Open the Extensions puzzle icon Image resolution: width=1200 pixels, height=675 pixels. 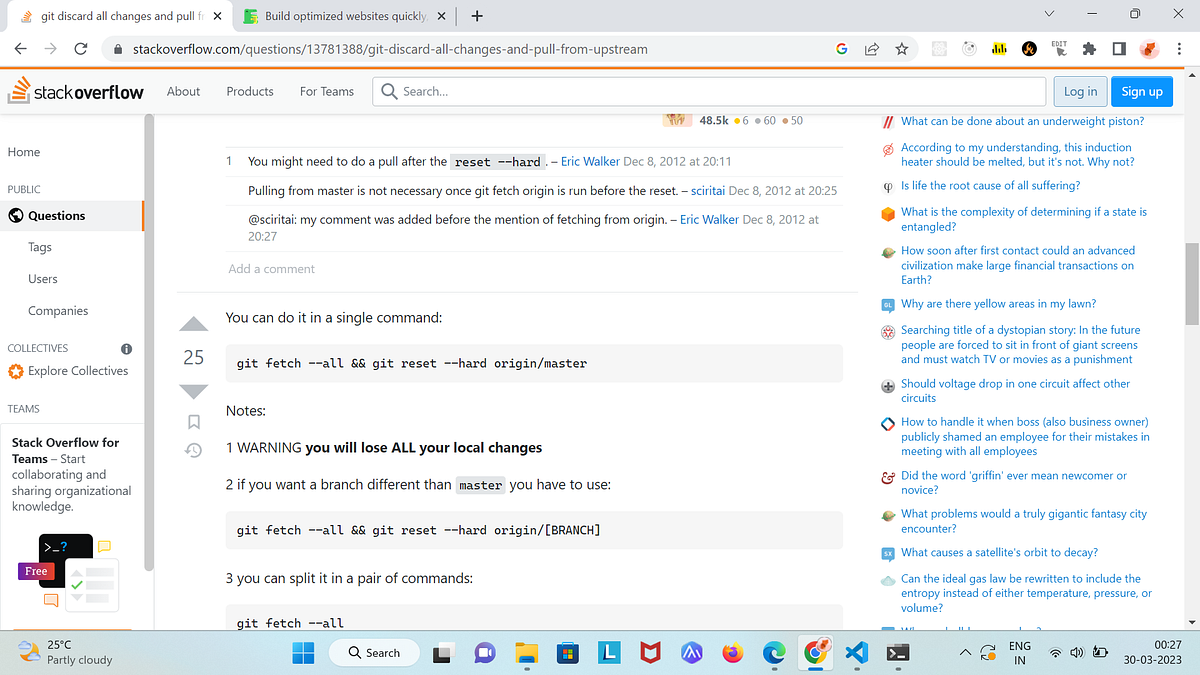1089,48
